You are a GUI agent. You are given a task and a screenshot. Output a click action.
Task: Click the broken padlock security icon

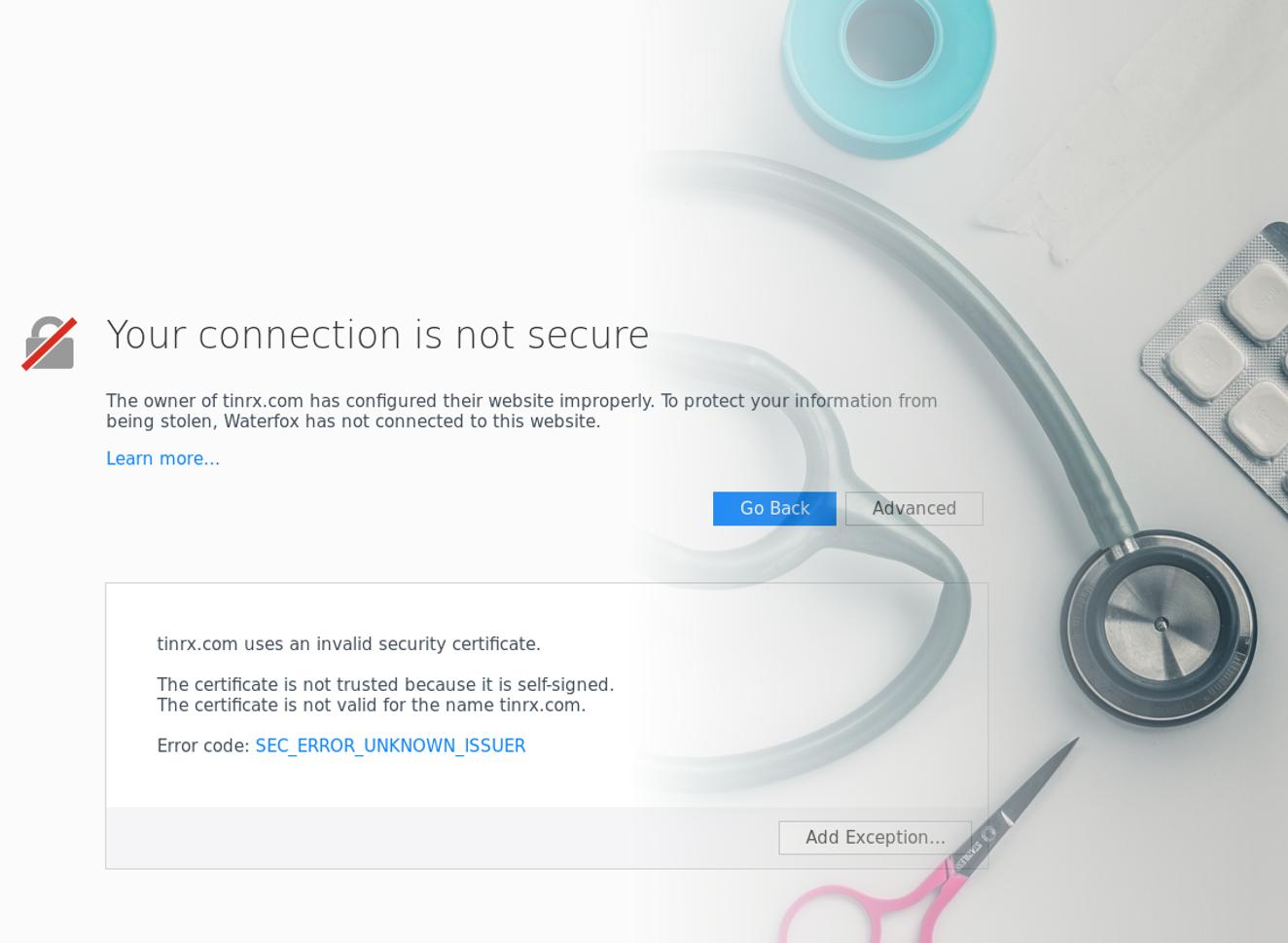(48, 343)
